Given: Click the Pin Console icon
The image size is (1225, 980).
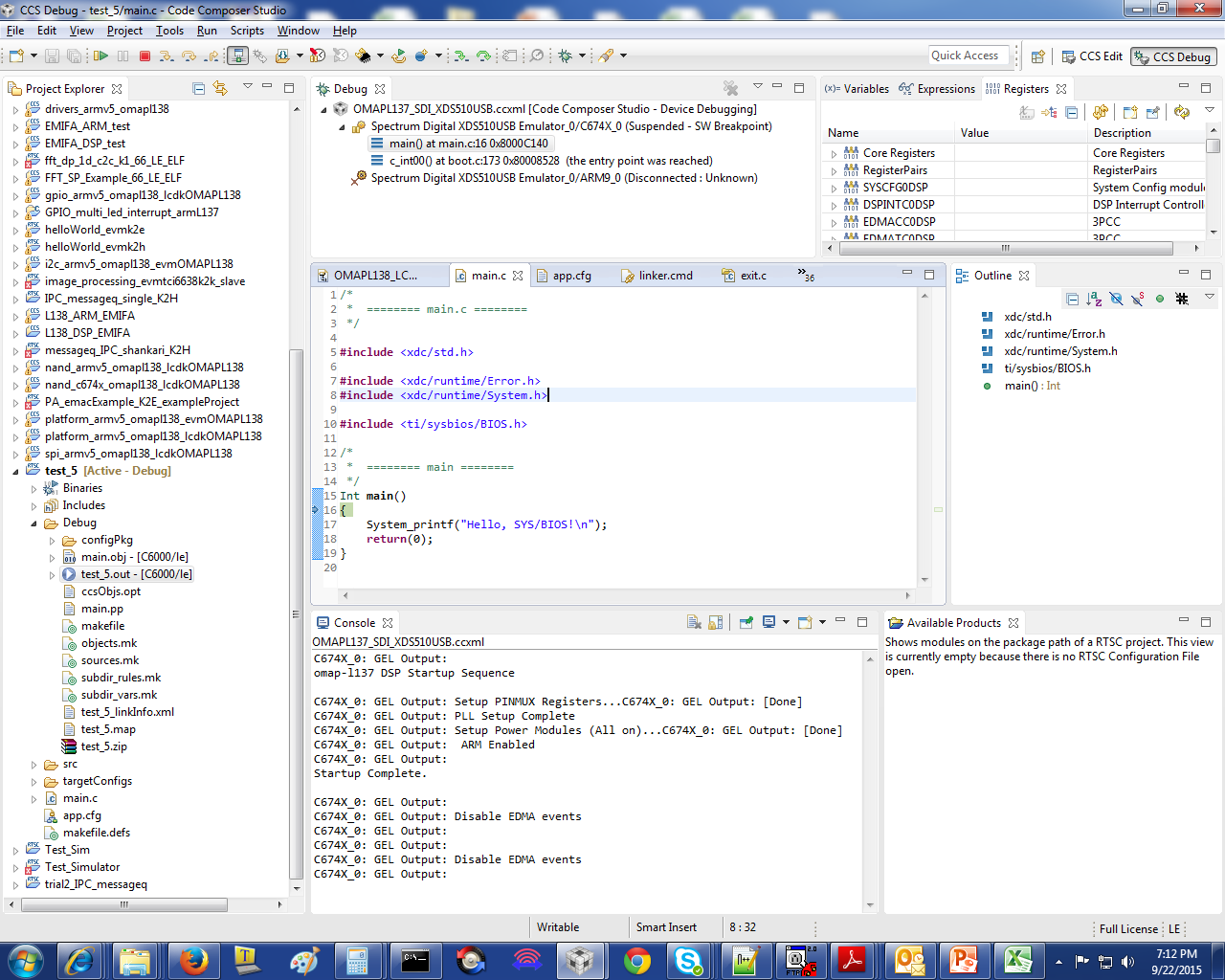Looking at the screenshot, I should [x=746, y=622].
